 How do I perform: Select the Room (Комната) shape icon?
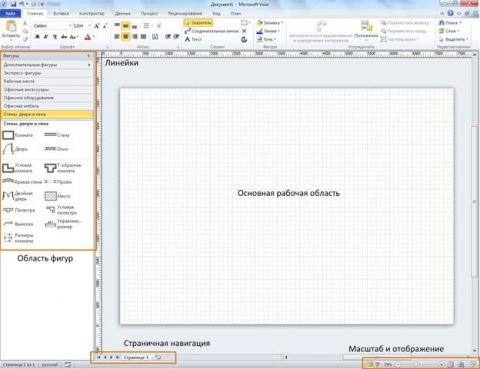(x=8, y=135)
